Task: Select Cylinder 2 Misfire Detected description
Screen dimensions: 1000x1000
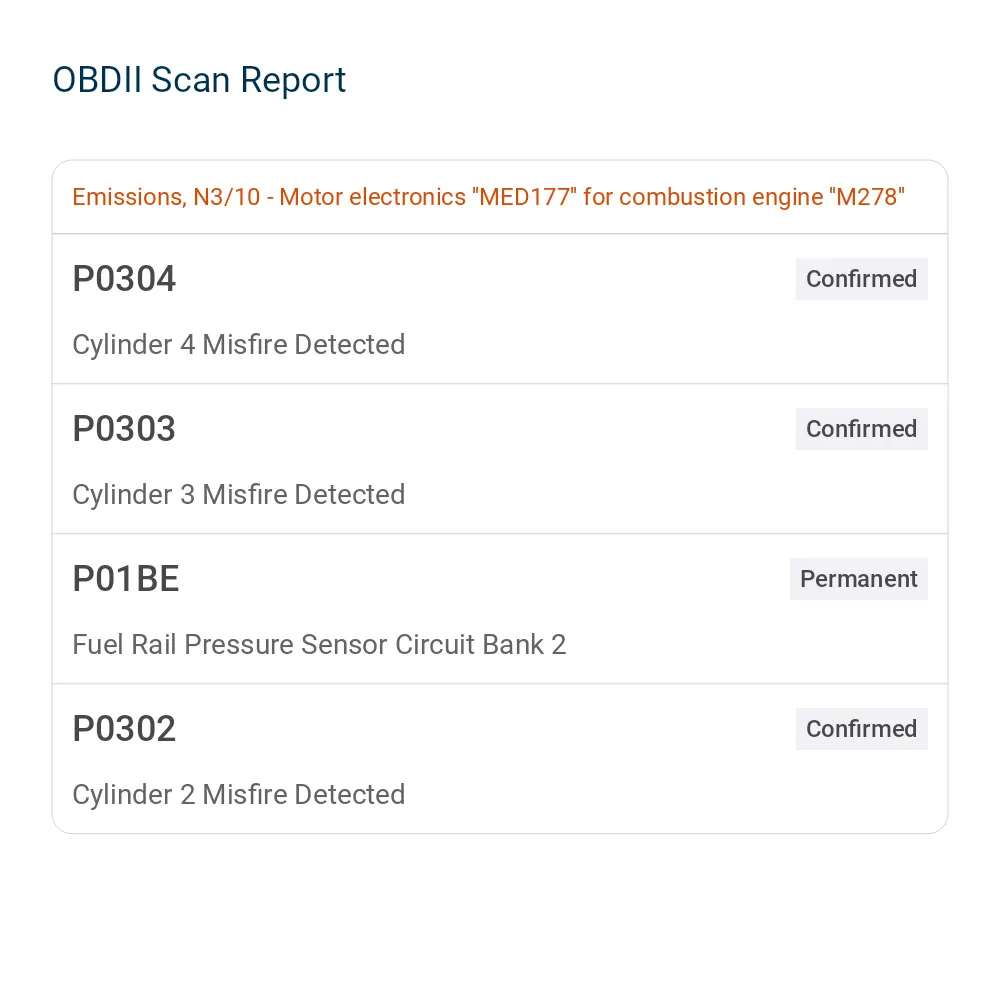Action: click(239, 795)
